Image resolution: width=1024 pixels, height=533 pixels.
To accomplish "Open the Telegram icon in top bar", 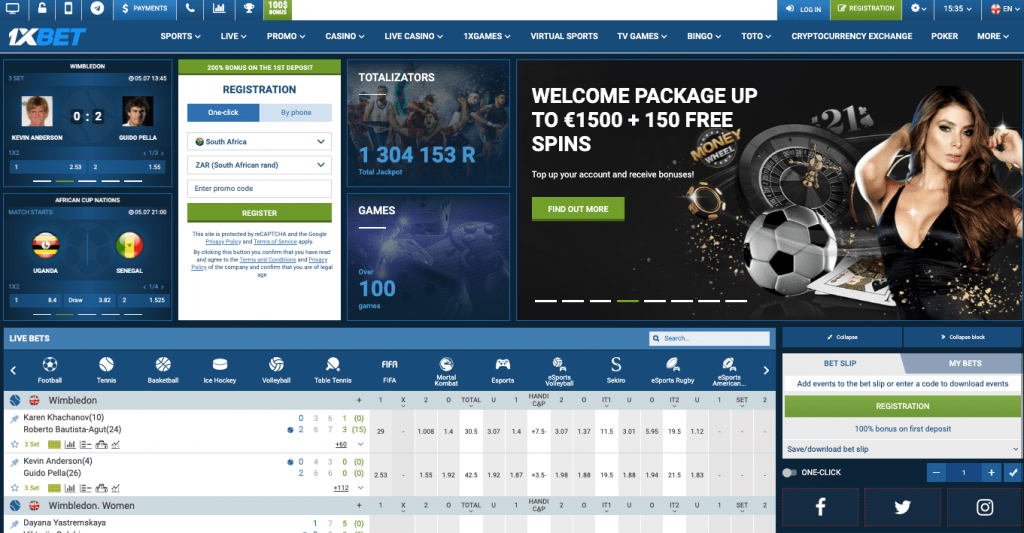I will (97, 8).
